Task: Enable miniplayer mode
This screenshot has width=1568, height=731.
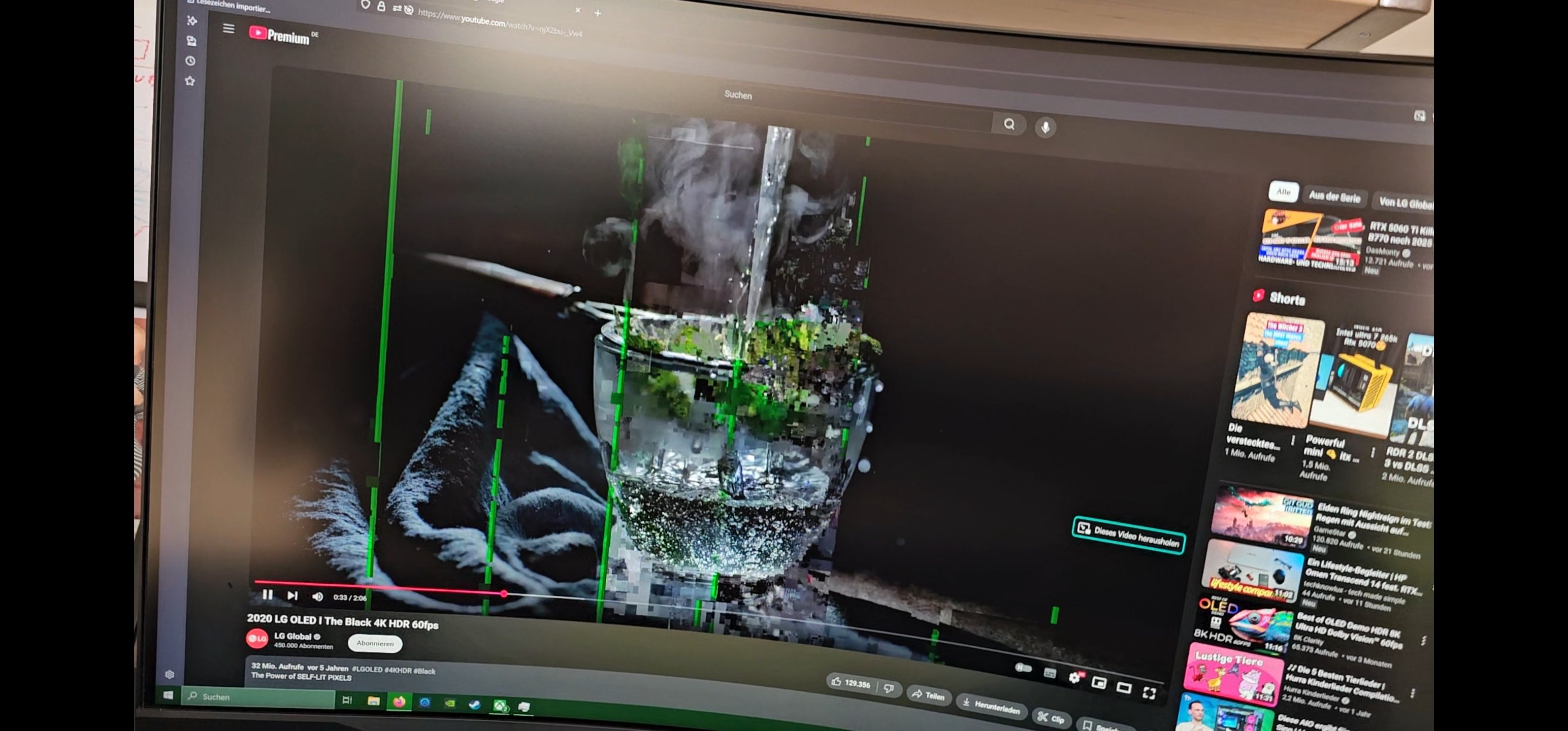Action: (1098, 682)
